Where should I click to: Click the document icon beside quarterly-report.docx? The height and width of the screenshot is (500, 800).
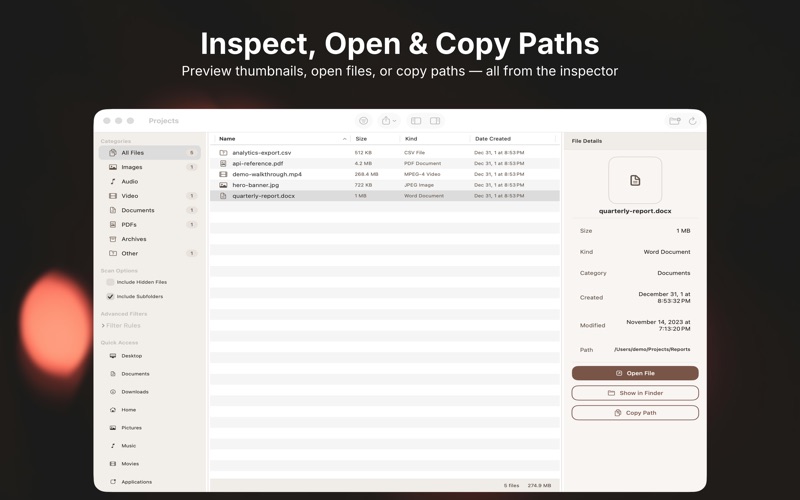click(x=223, y=195)
